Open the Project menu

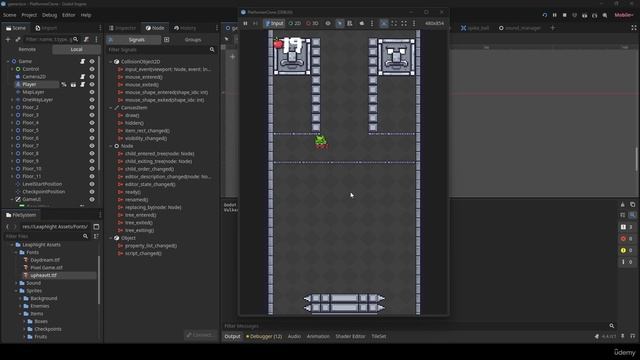[x=29, y=15]
